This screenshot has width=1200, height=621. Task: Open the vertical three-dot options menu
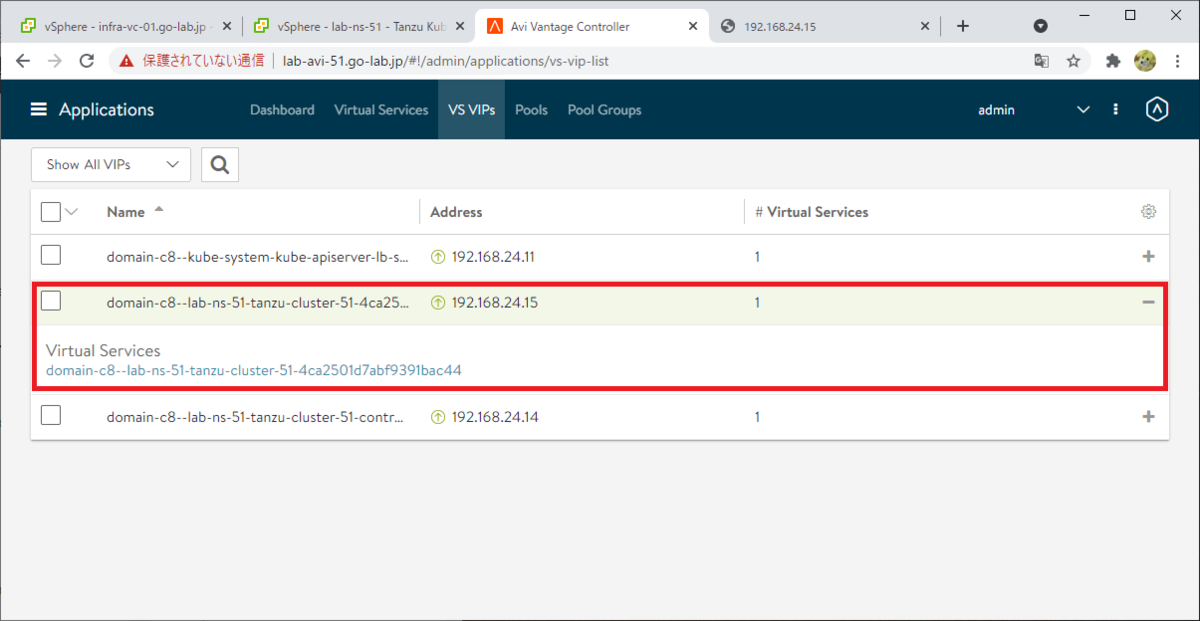click(x=1116, y=110)
